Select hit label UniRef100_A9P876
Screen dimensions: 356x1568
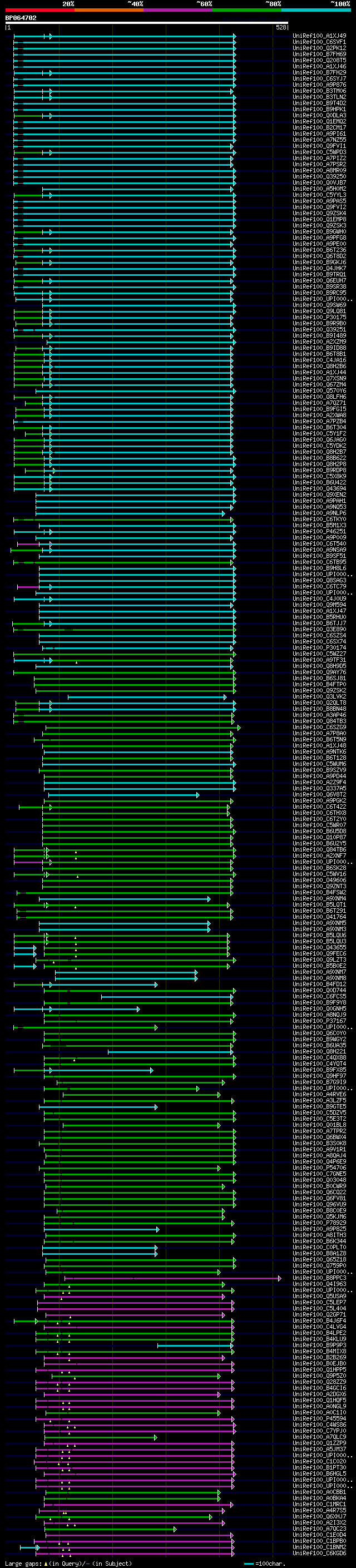319,85
